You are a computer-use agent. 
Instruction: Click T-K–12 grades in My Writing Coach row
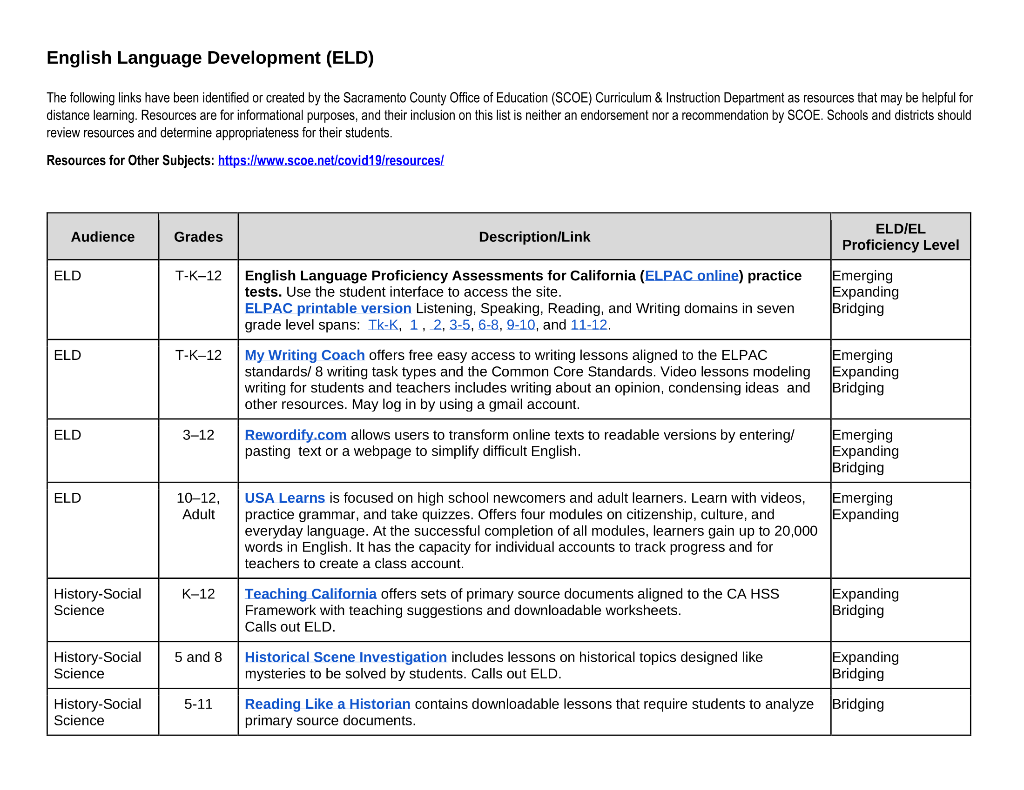[x=198, y=355]
